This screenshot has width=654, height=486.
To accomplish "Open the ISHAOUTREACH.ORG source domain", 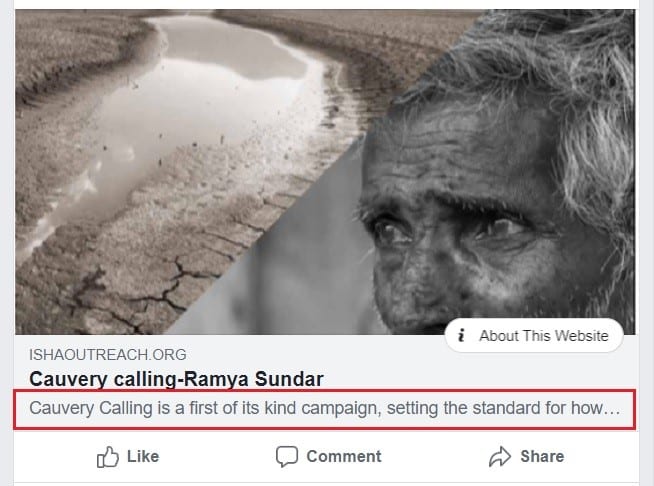I will click(x=108, y=355).
